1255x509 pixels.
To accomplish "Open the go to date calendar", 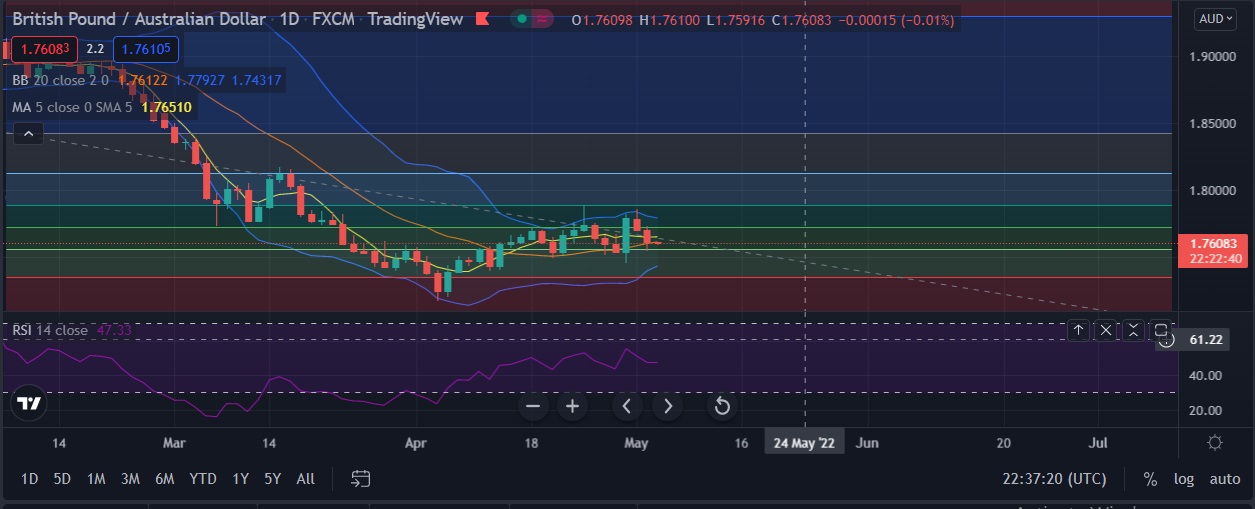I will point(361,479).
